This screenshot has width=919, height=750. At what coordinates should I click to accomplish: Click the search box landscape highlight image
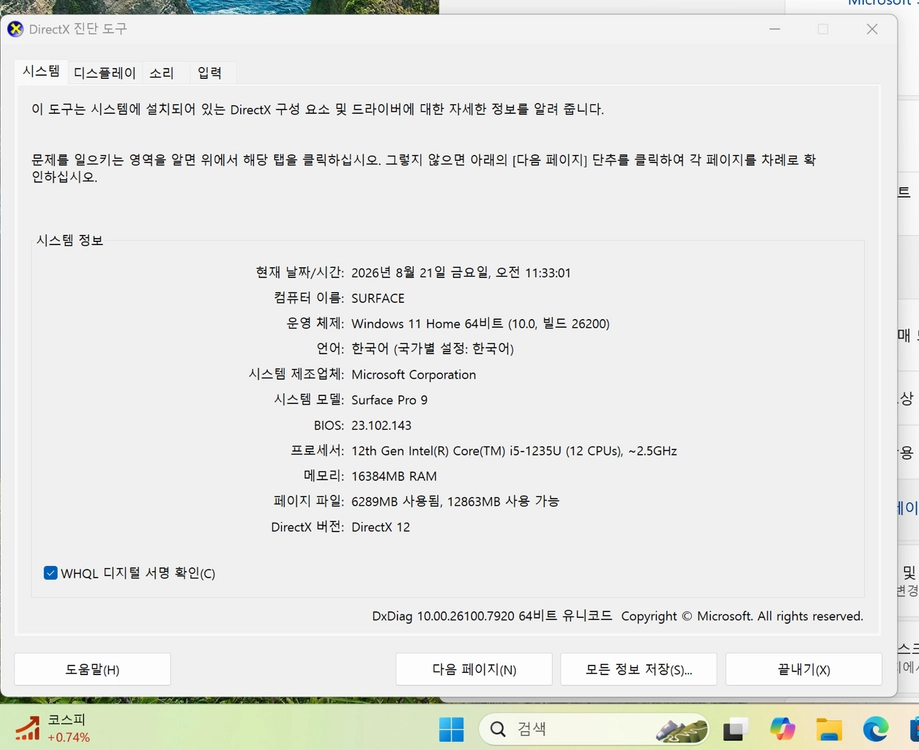point(681,729)
